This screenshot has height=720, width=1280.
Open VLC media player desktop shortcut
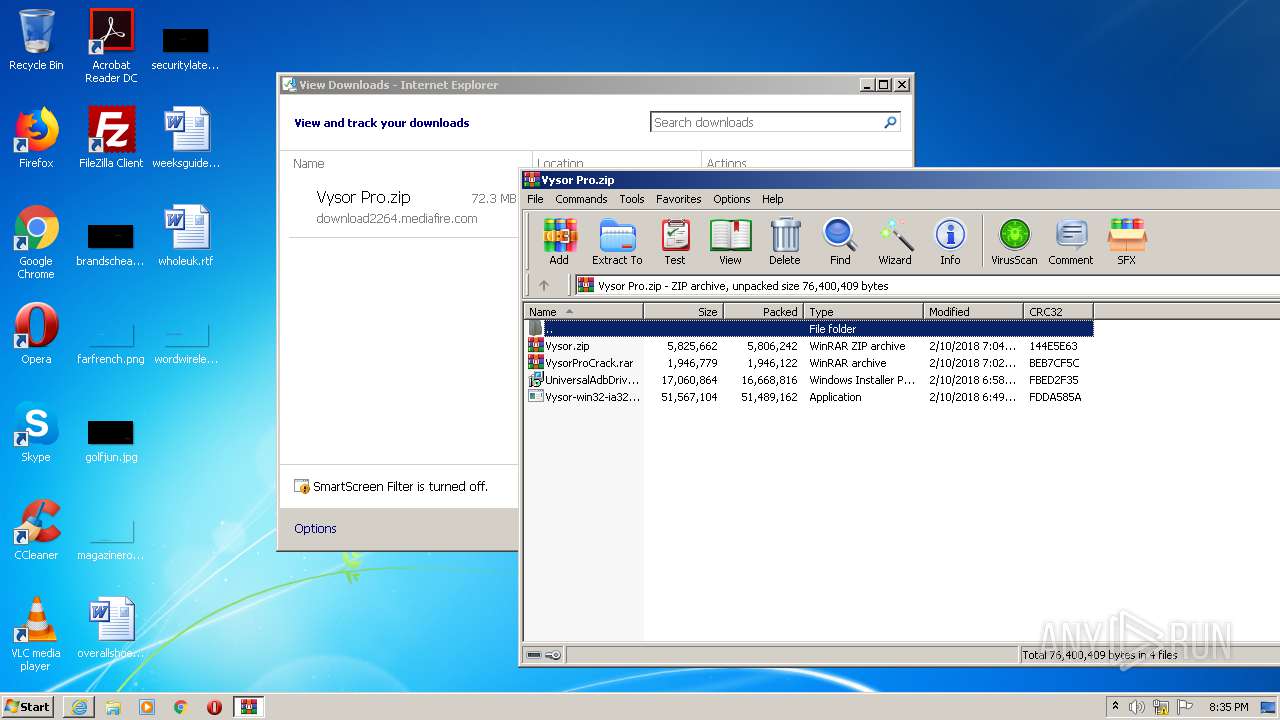click(36, 634)
